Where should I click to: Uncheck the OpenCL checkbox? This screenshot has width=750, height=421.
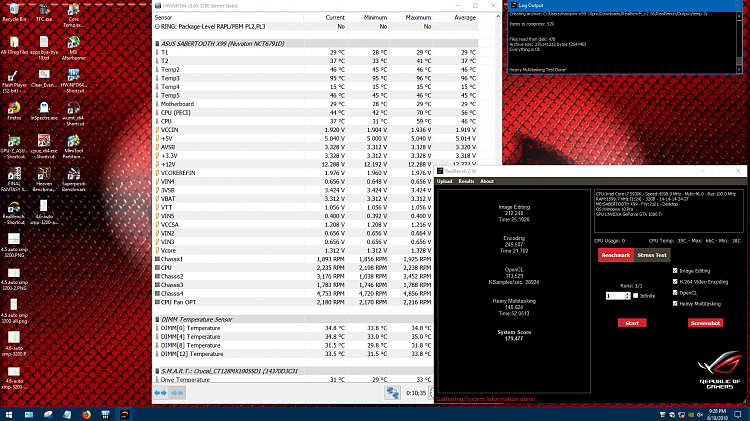point(675,293)
